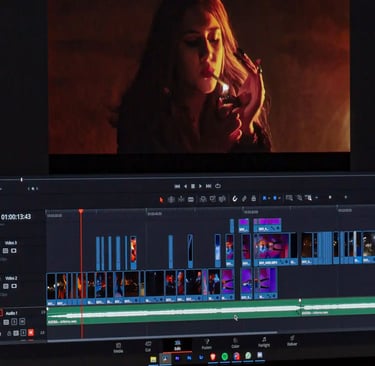Viewport: 375px width, 366px height.
Task: Open the red-and-blue app icon left of WhatsApp in taskbar
Action: pos(236,357)
